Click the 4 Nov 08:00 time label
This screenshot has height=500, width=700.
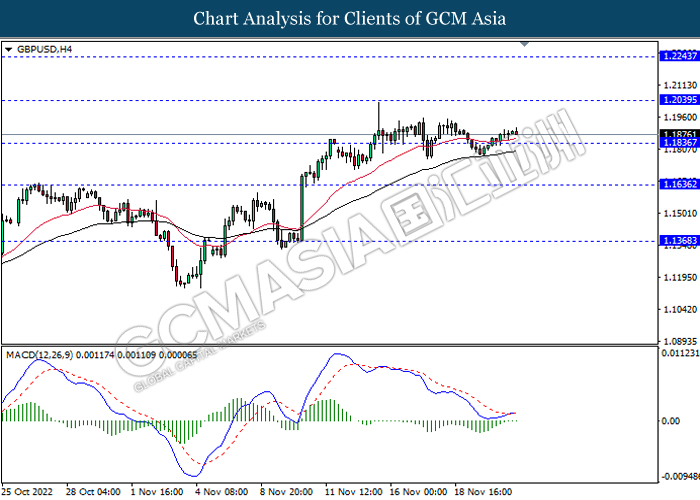[x=222, y=492]
